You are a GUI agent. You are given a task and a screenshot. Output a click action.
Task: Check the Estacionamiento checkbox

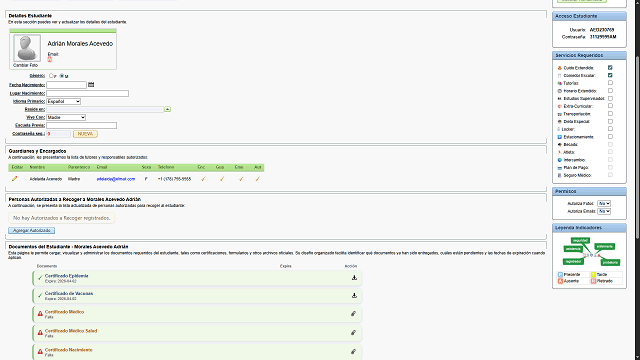pyautogui.click(x=610, y=137)
